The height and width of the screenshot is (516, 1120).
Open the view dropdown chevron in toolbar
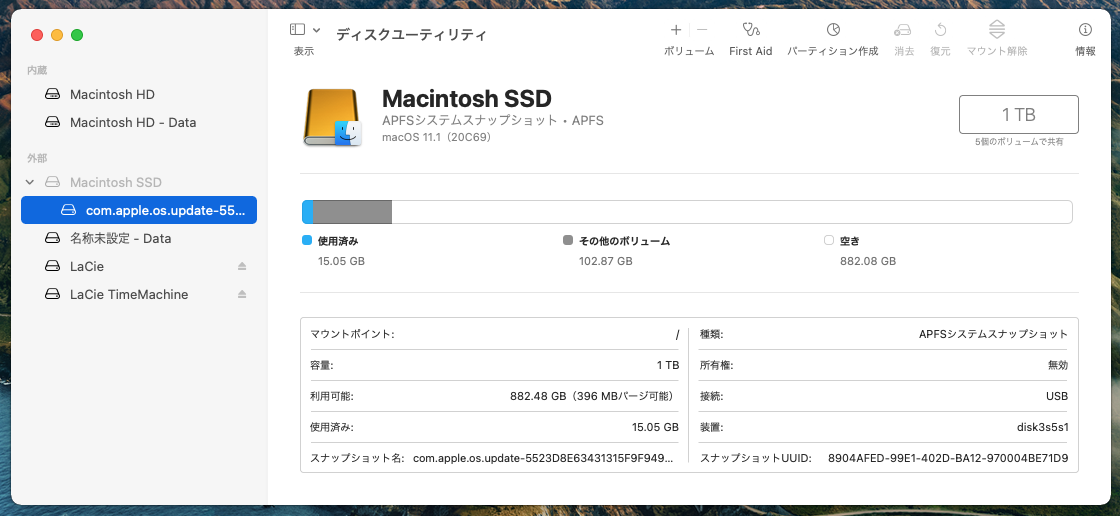pyautogui.click(x=316, y=30)
